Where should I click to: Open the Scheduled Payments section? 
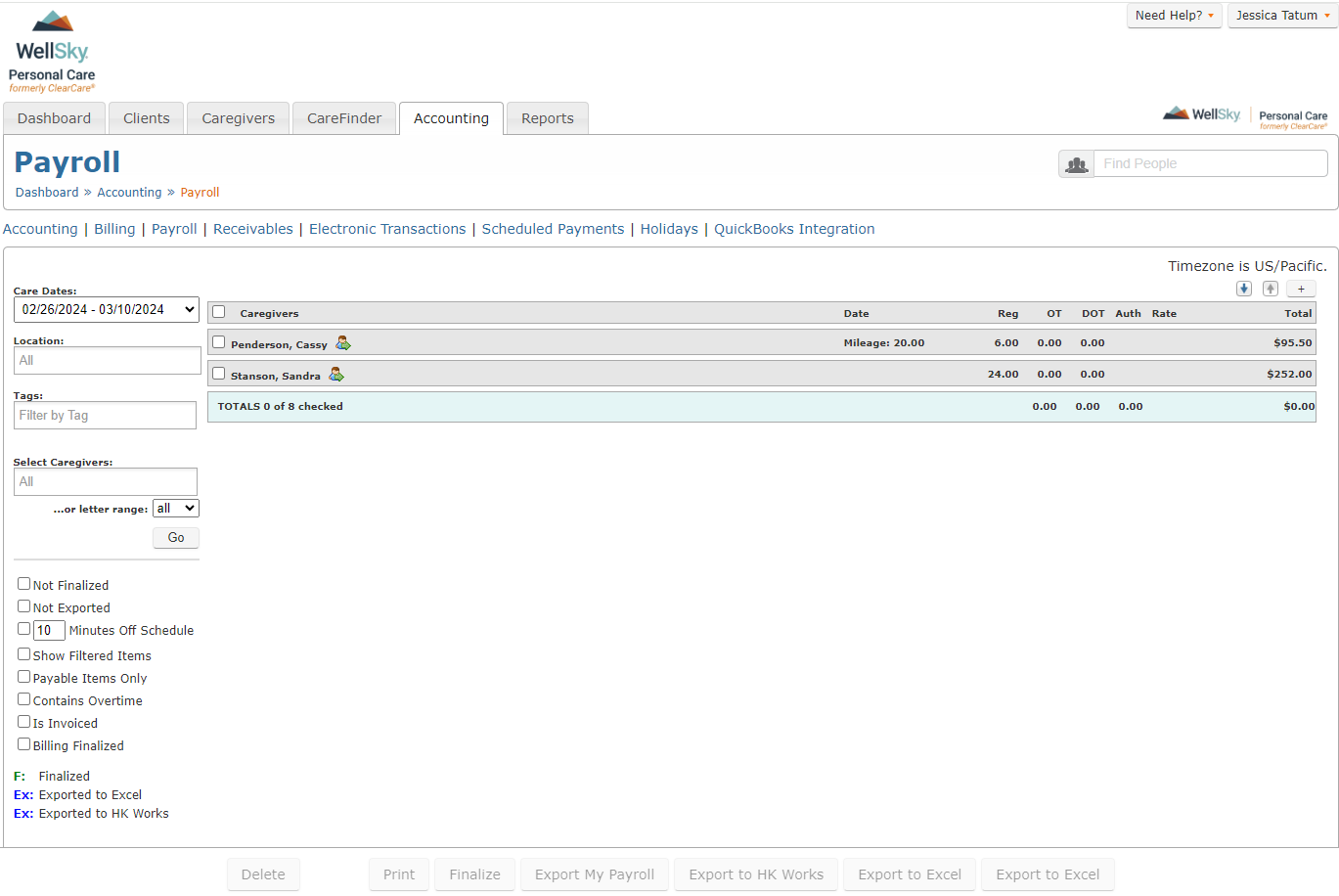(553, 228)
